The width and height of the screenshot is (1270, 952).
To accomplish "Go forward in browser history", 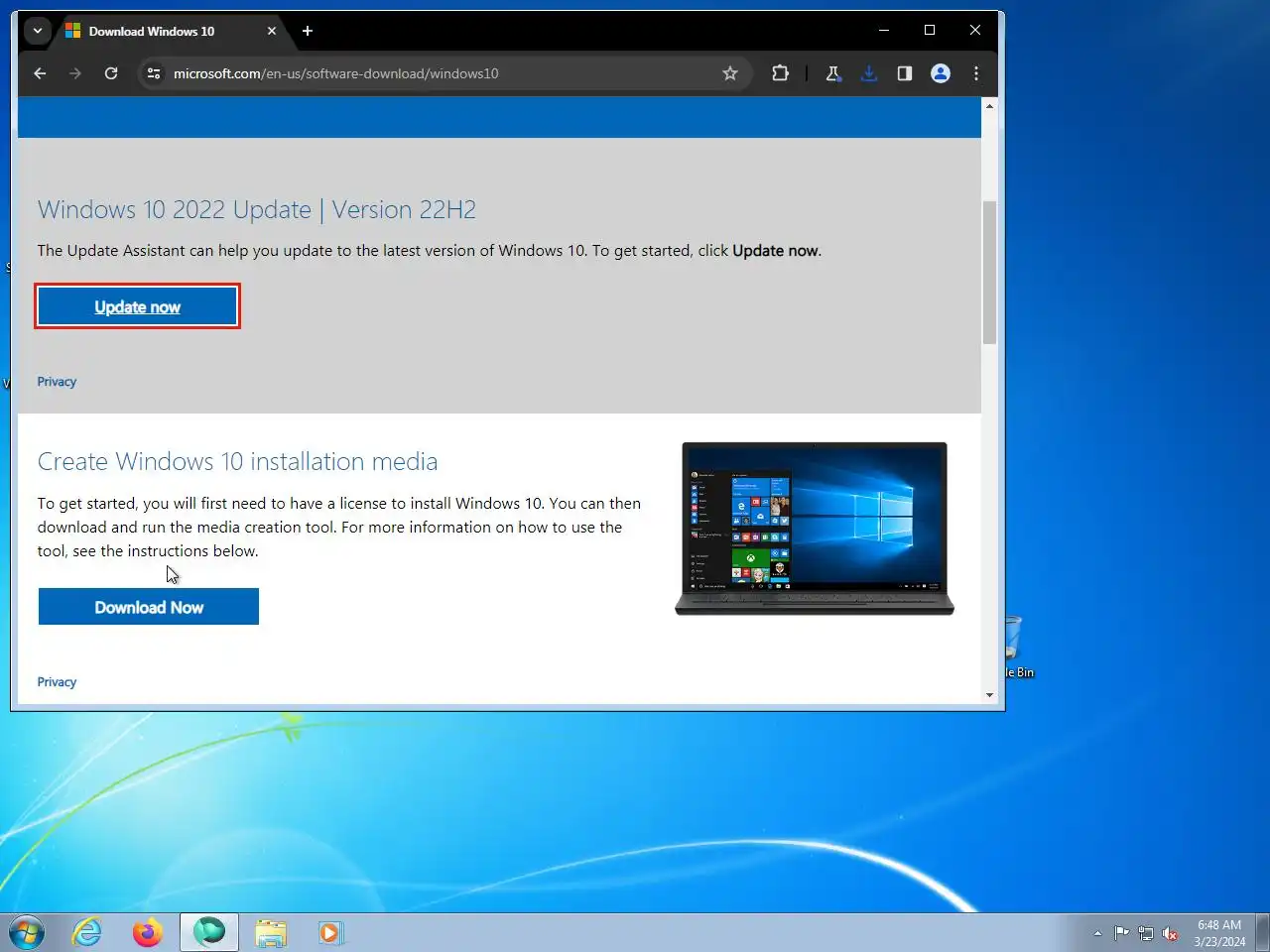I will click(x=75, y=73).
